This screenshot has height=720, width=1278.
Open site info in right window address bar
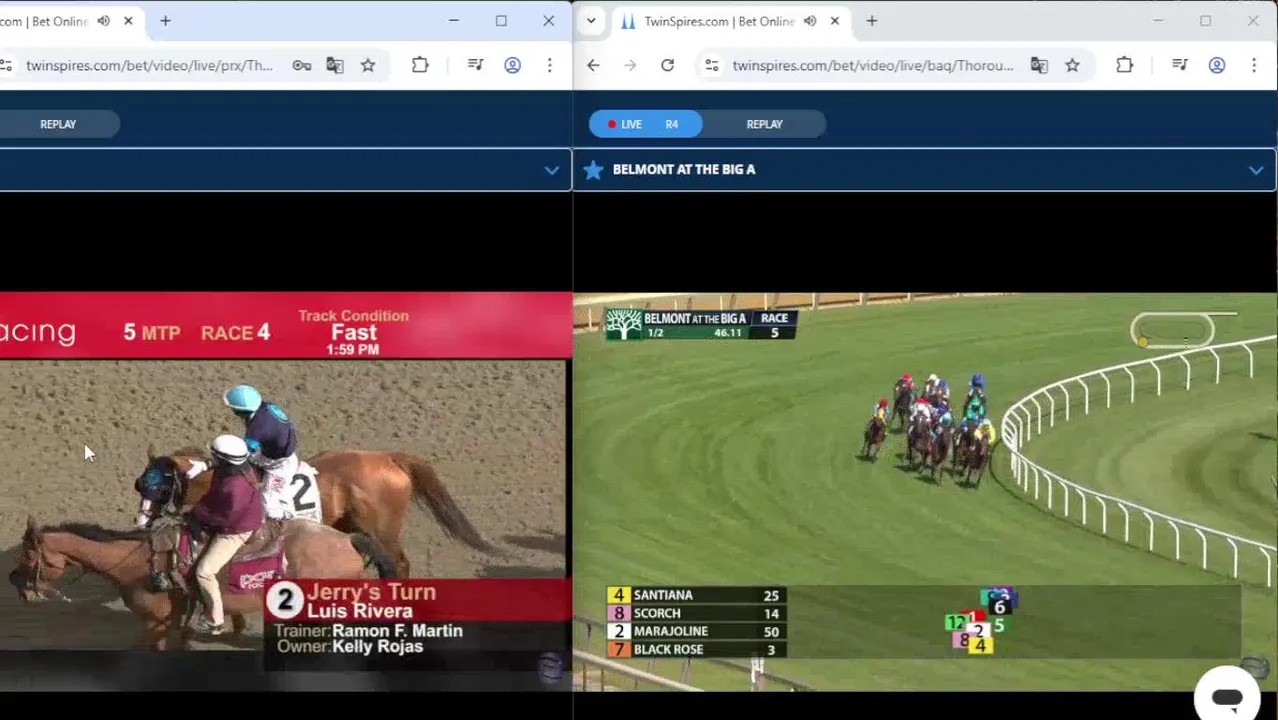coord(711,66)
